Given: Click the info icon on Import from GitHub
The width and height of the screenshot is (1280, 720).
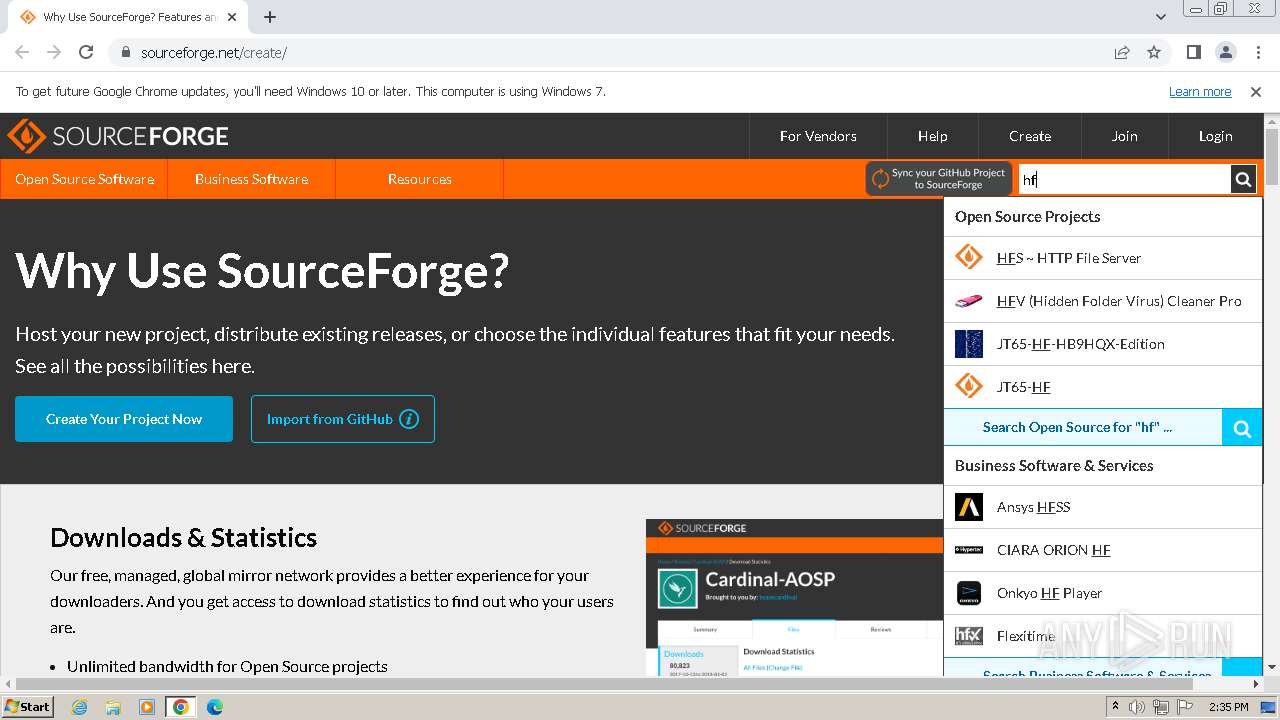Looking at the screenshot, I should [409, 419].
